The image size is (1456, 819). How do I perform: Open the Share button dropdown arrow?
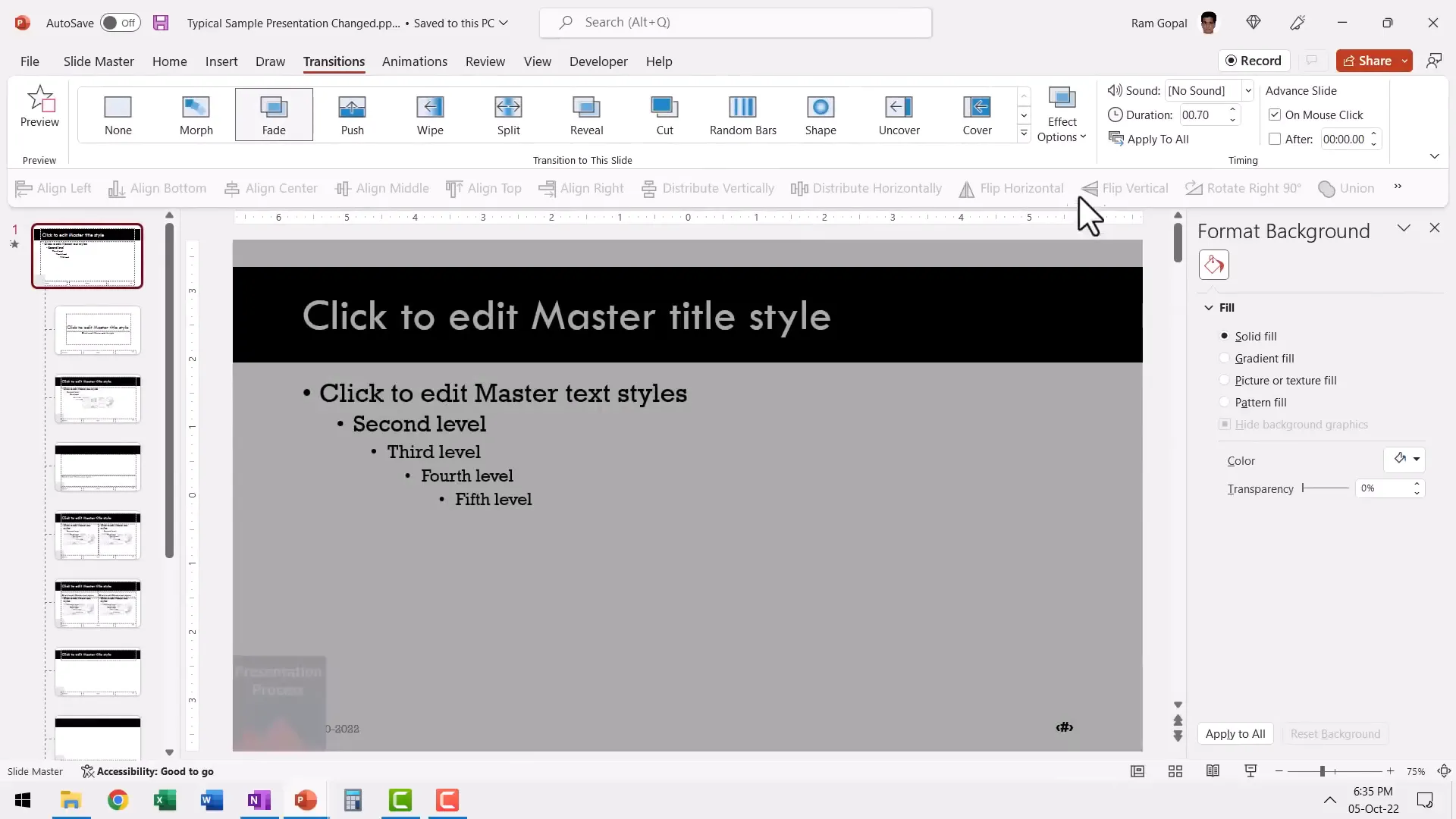(1405, 61)
